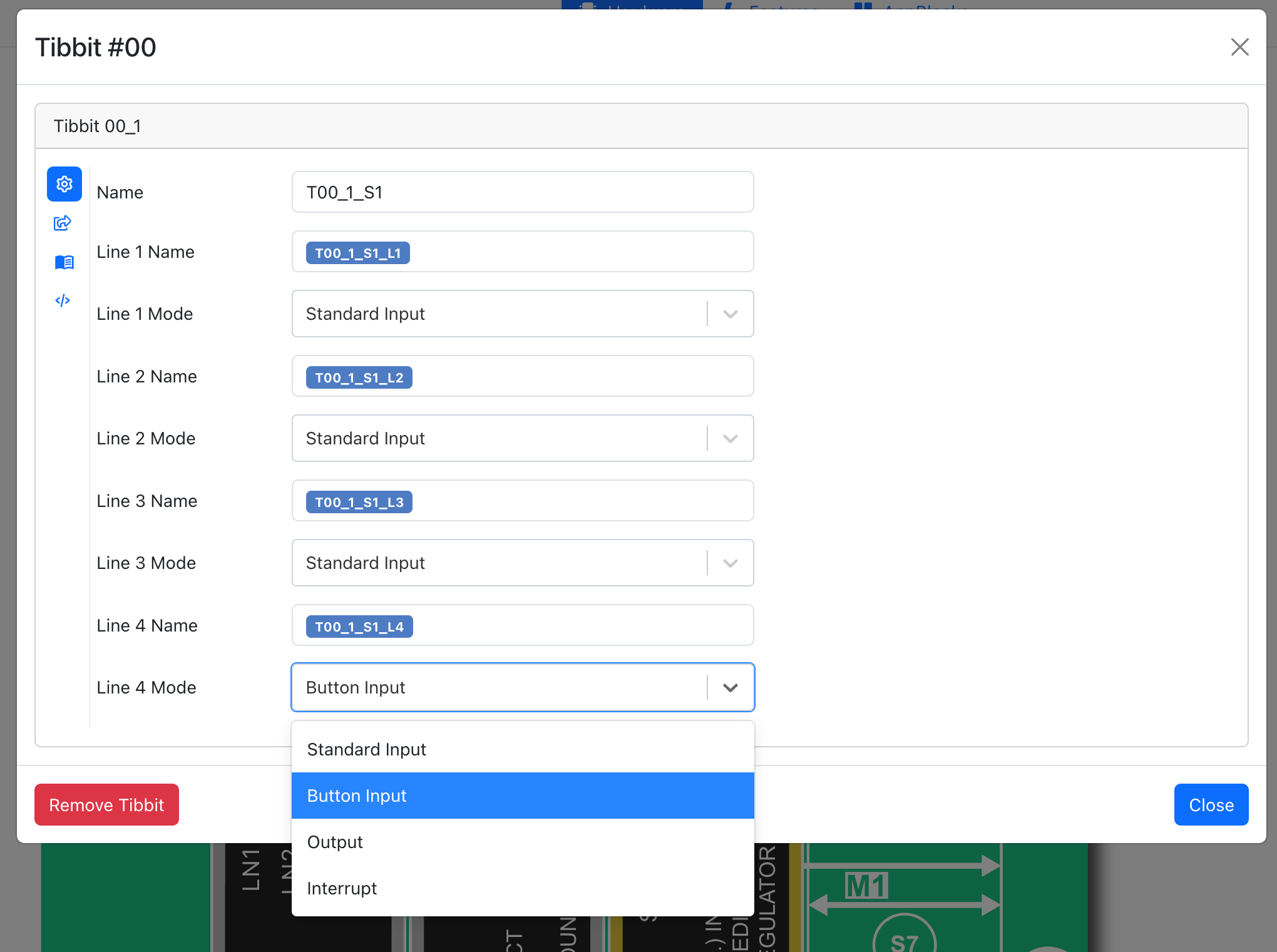Click the Tibbit #00 dialog title
The width and height of the screenshot is (1277, 952).
pyautogui.click(x=95, y=48)
